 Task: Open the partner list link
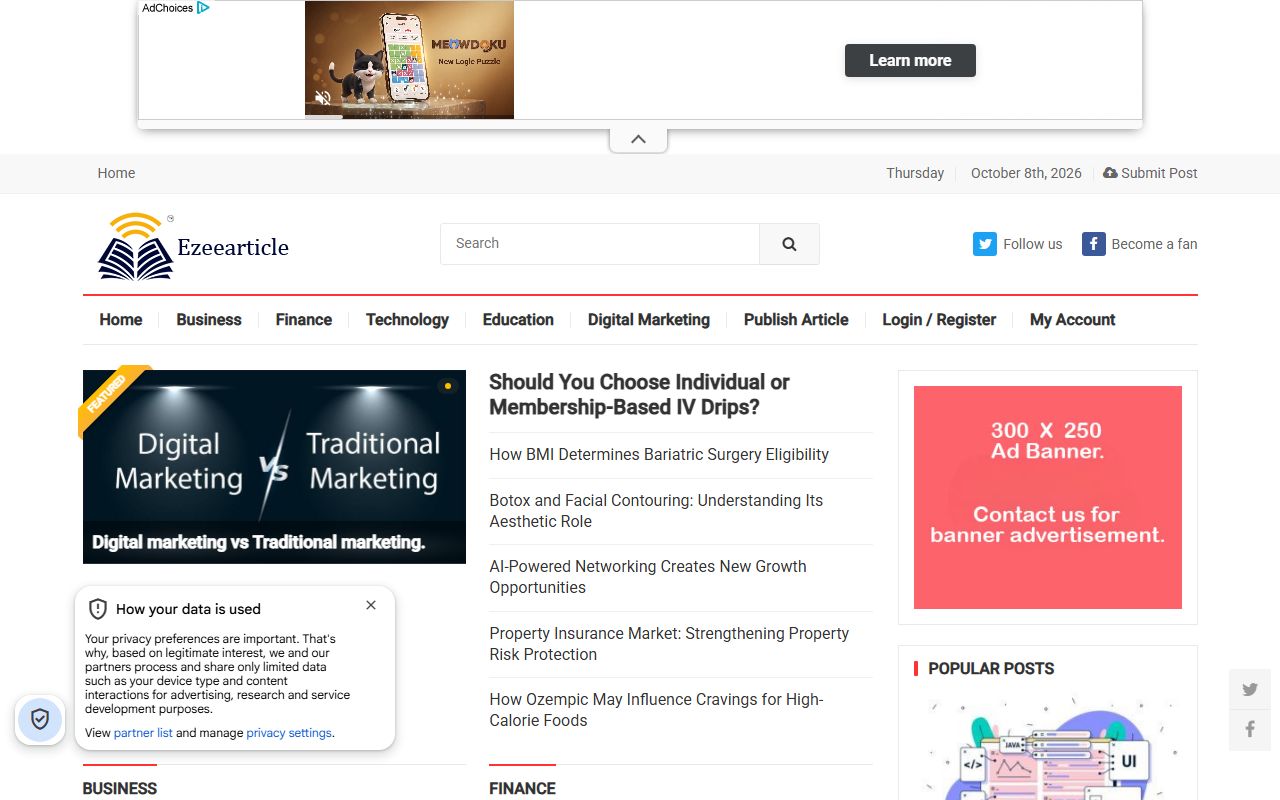coord(143,733)
